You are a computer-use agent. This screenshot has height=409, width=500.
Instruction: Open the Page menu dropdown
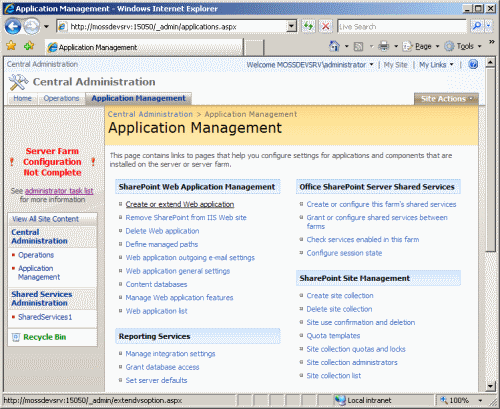421,46
